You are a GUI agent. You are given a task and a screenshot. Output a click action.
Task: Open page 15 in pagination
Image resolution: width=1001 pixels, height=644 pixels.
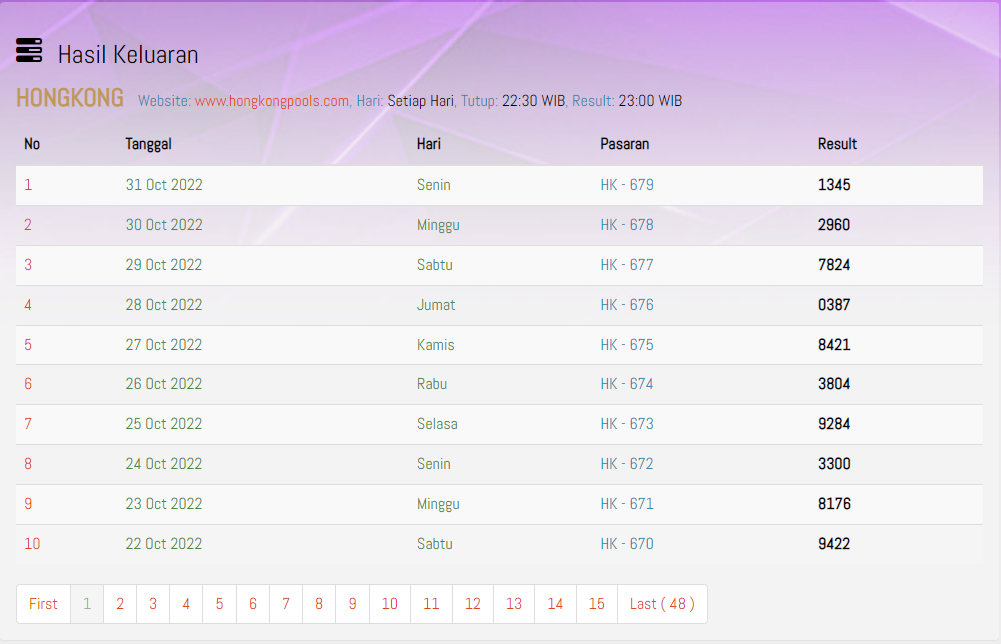[x=596, y=604]
